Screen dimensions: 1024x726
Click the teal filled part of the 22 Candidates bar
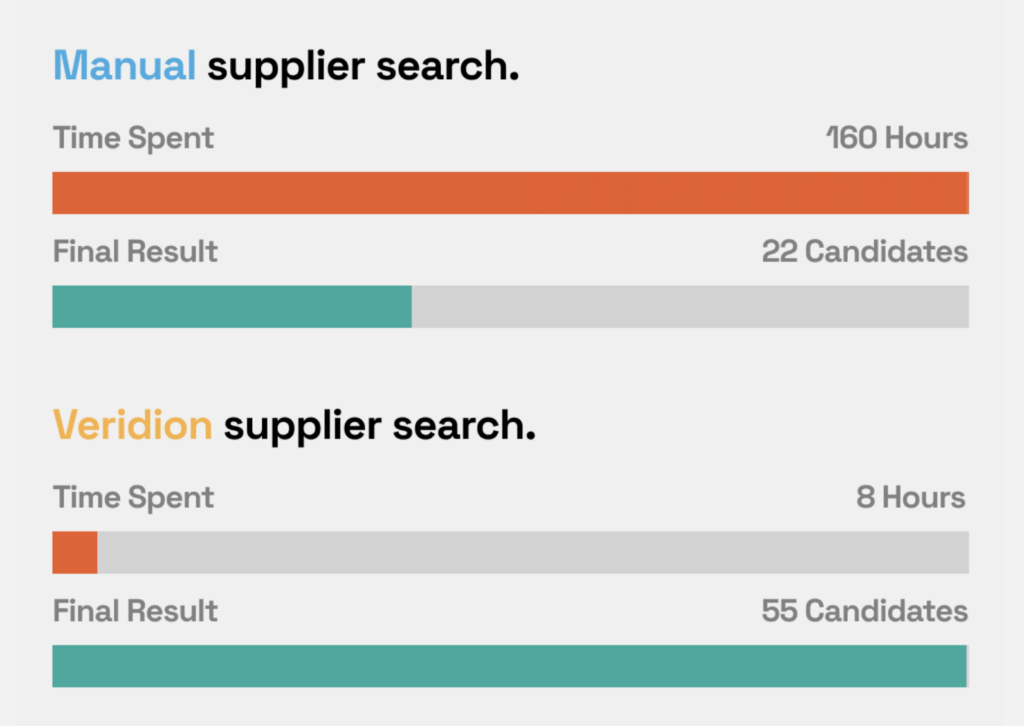tap(231, 307)
